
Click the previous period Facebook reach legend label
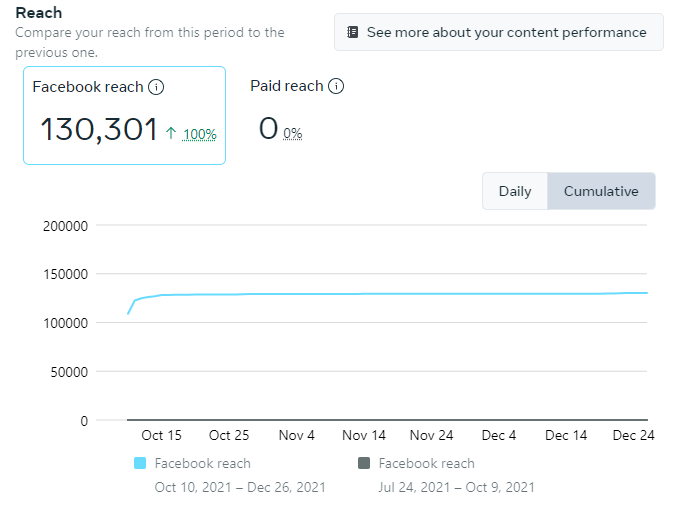point(426,463)
